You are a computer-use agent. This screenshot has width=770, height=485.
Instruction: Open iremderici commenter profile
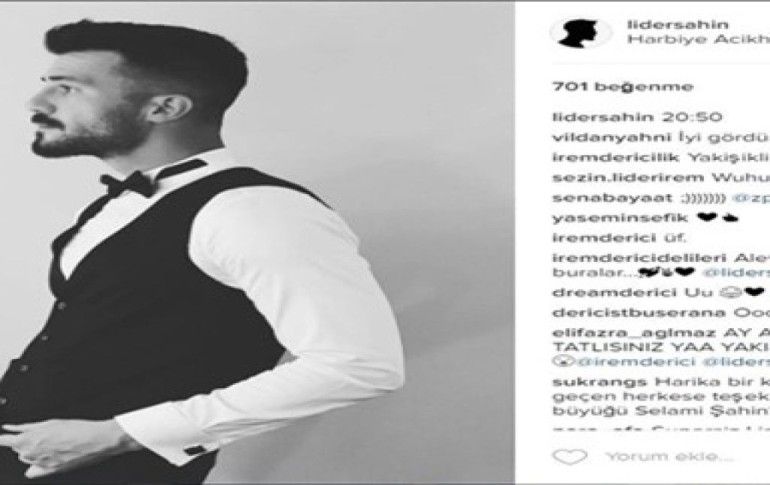point(604,238)
